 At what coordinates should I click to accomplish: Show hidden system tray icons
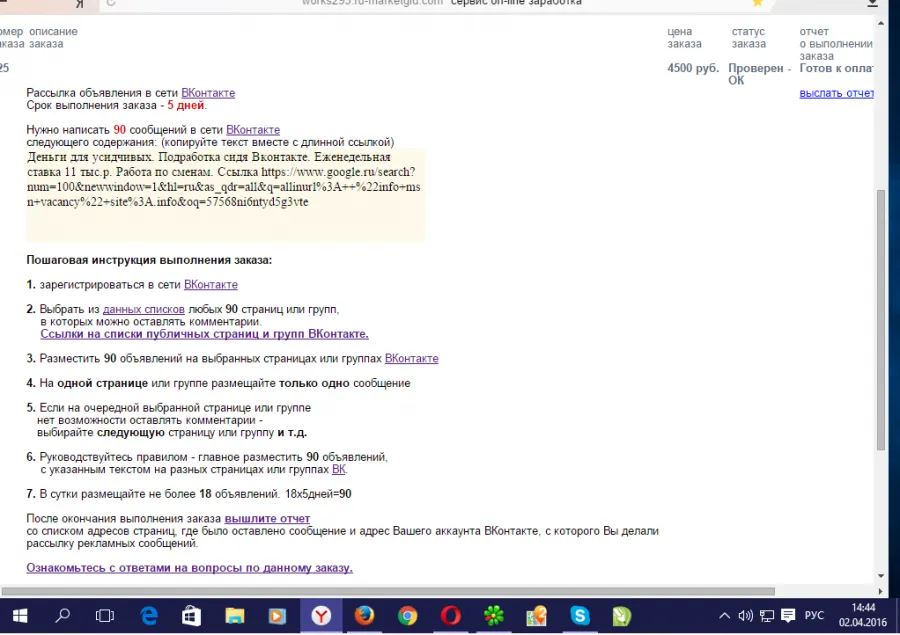pyautogui.click(x=724, y=616)
